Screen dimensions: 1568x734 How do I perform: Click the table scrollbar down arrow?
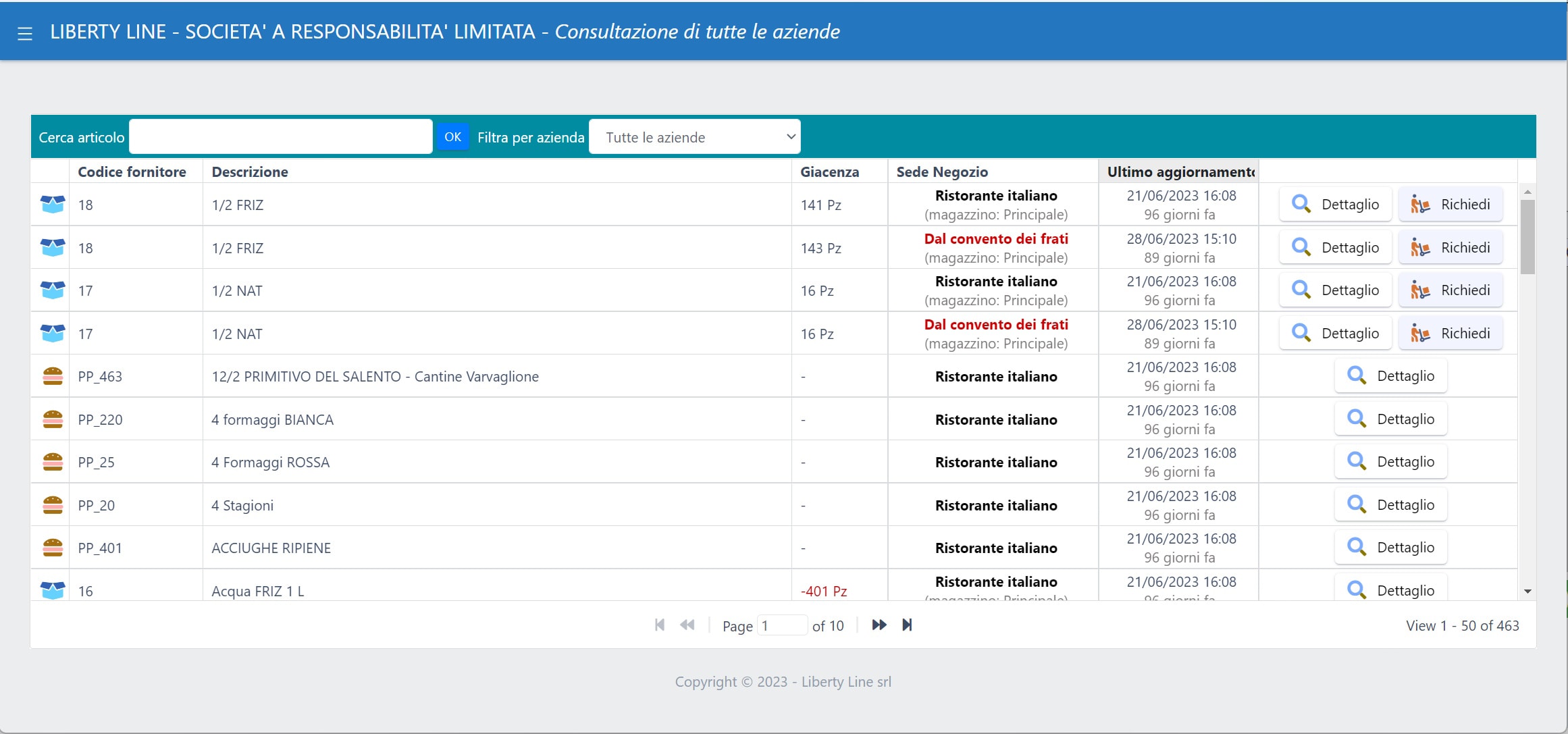(x=1527, y=592)
